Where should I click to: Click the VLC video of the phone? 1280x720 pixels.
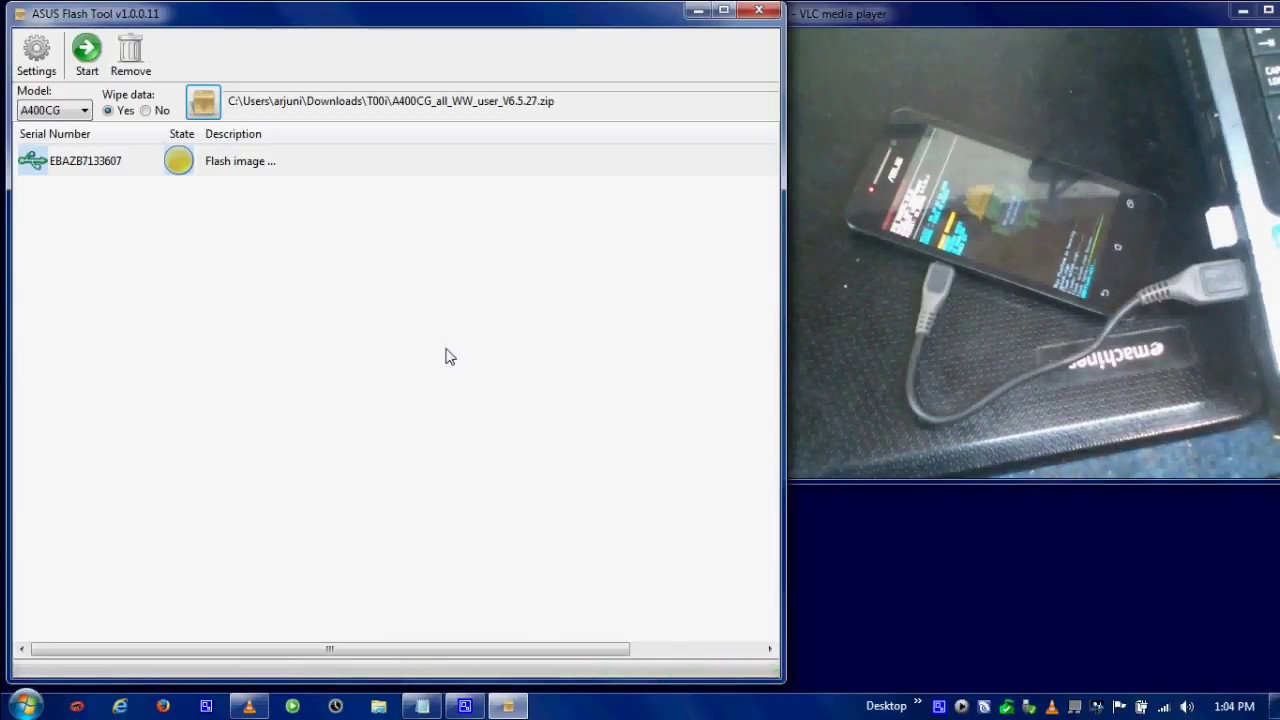(1034, 253)
